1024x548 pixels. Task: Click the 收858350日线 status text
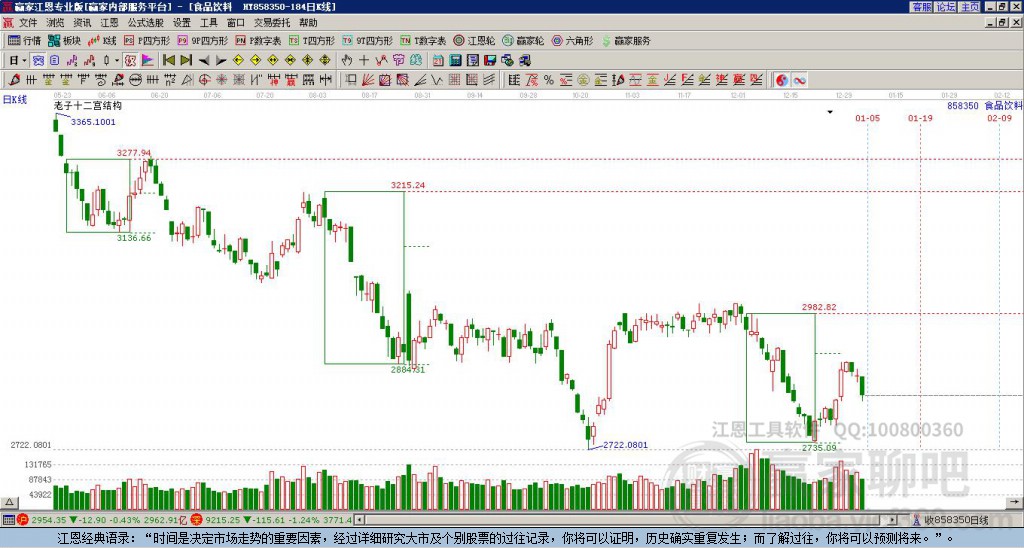tap(956, 521)
